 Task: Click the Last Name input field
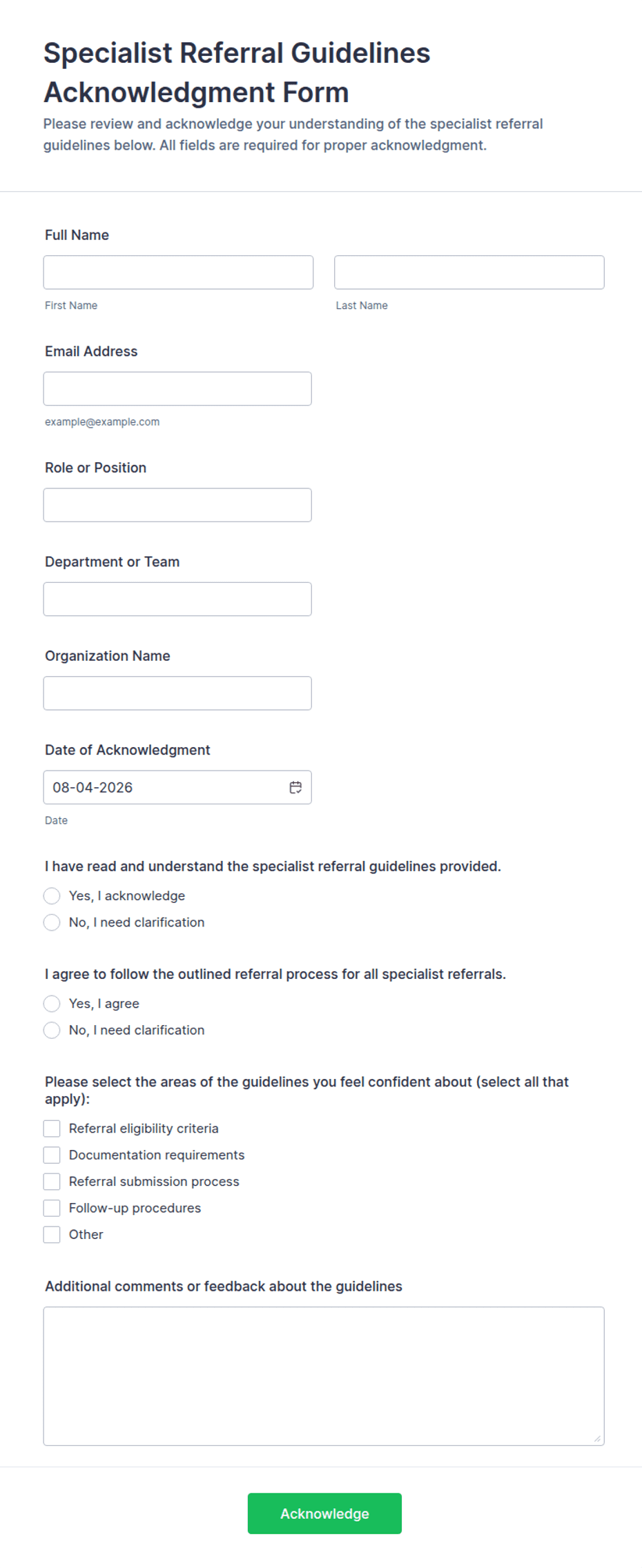[469, 272]
